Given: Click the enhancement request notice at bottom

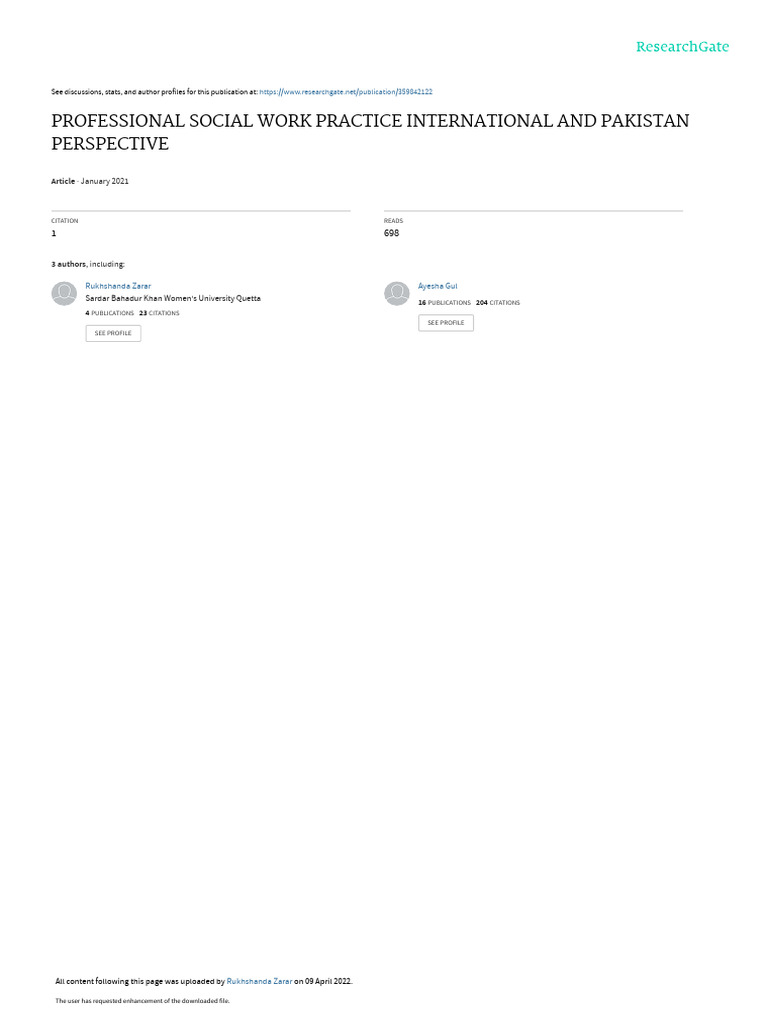Looking at the screenshot, I should pos(142,1000).
